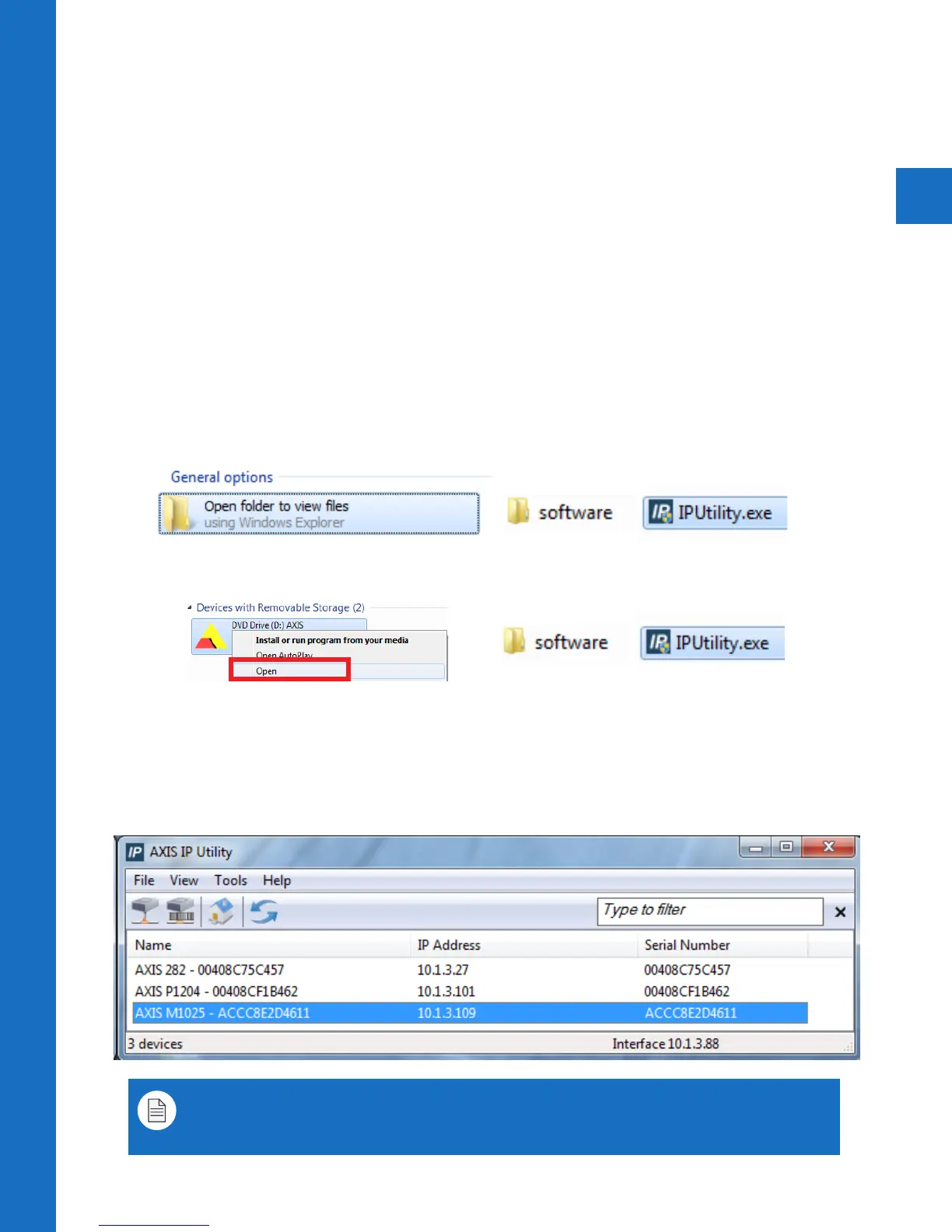
Task: Click the Refresh arrows toolbar icon
Action: pos(264,911)
